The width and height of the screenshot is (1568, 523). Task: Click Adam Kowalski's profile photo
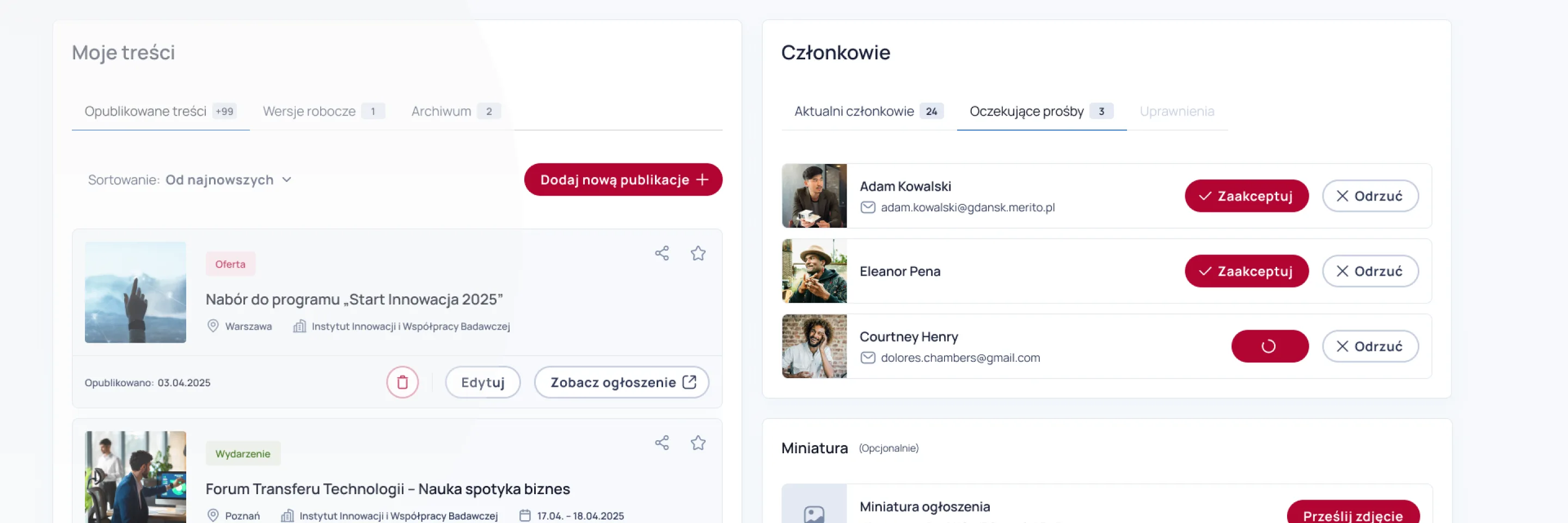(814, 196)
